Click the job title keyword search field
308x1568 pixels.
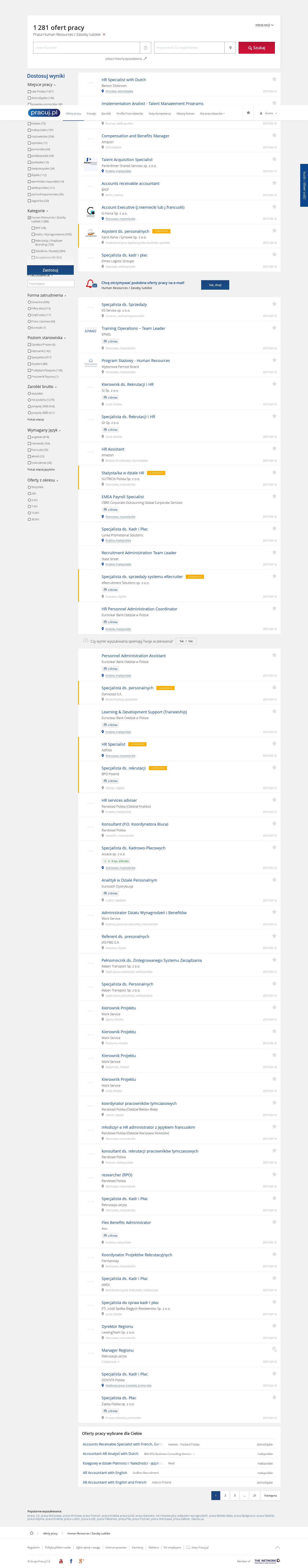(86, 47)
